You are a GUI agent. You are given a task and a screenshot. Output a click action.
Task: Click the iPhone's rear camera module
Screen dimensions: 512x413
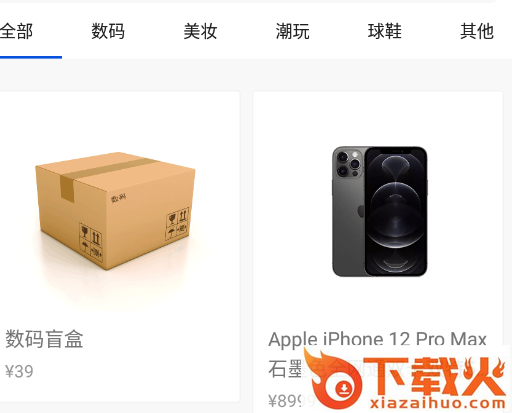348,163
